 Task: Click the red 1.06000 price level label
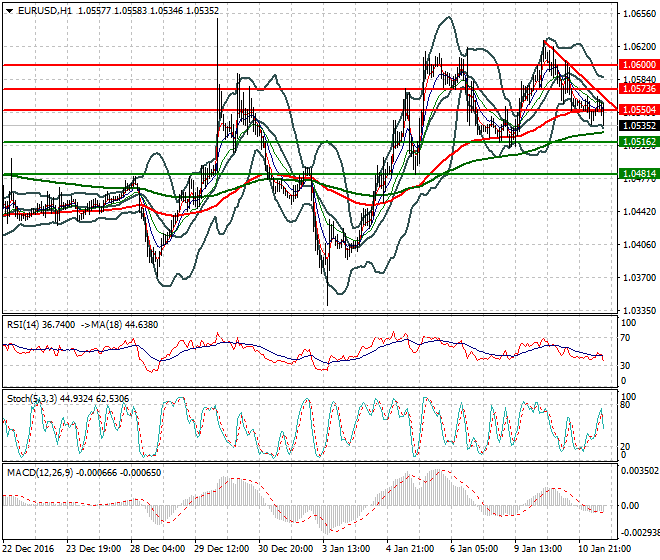639,65
